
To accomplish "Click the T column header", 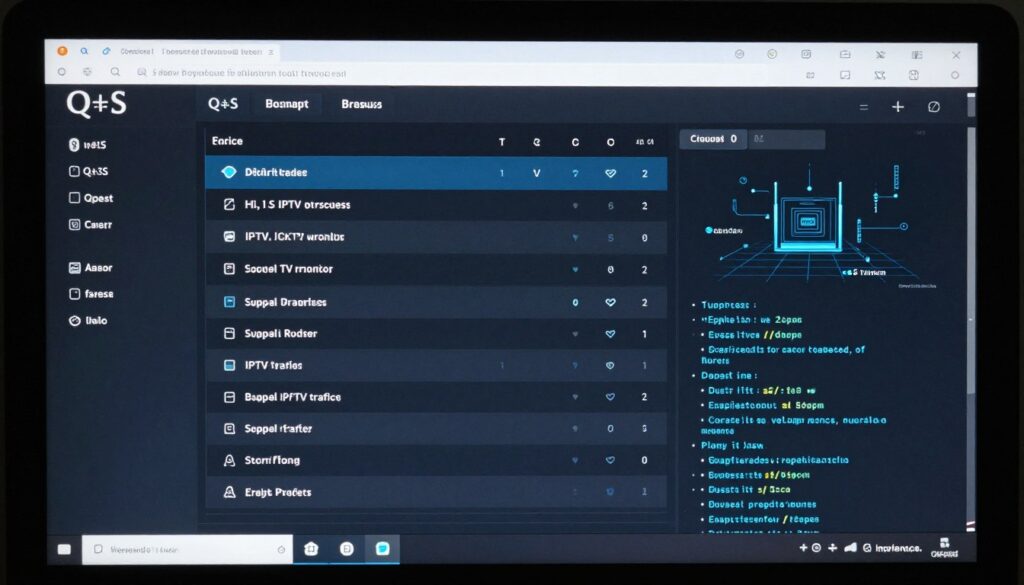I will [502, 142].
